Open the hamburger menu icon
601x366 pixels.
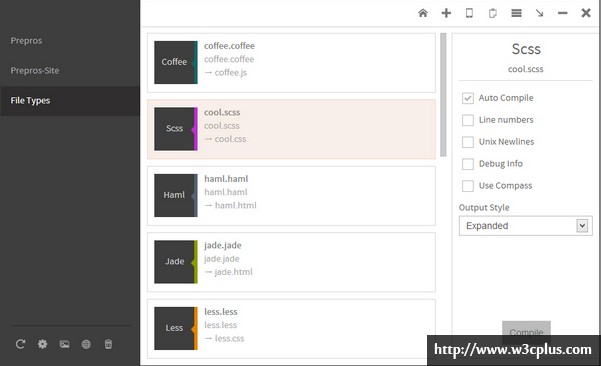click(516, 13)
